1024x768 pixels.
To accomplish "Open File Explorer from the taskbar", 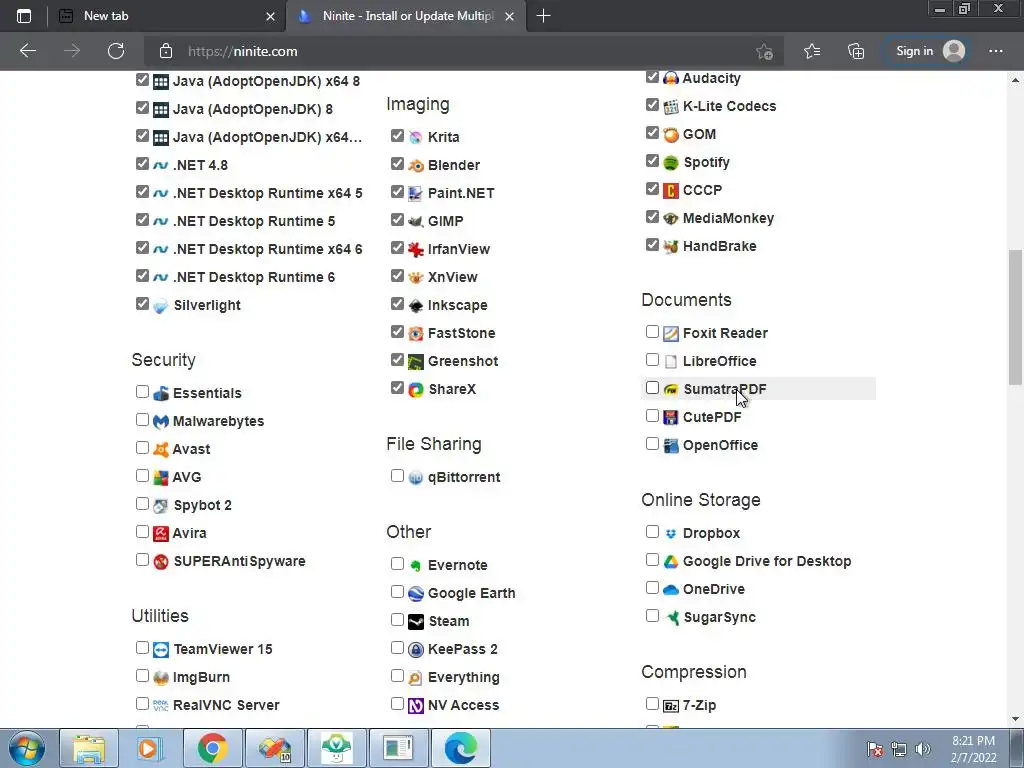I will coord(89,748).
